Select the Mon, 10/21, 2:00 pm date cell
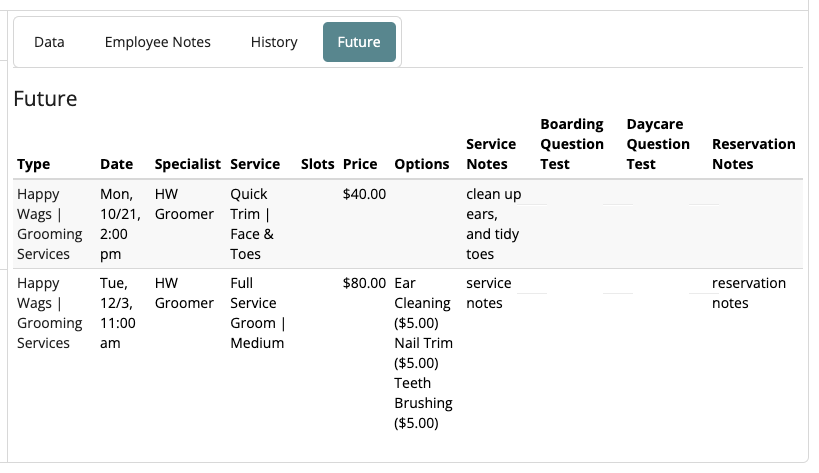Screen dimensions: 819x473 click(x=120, y=224)
